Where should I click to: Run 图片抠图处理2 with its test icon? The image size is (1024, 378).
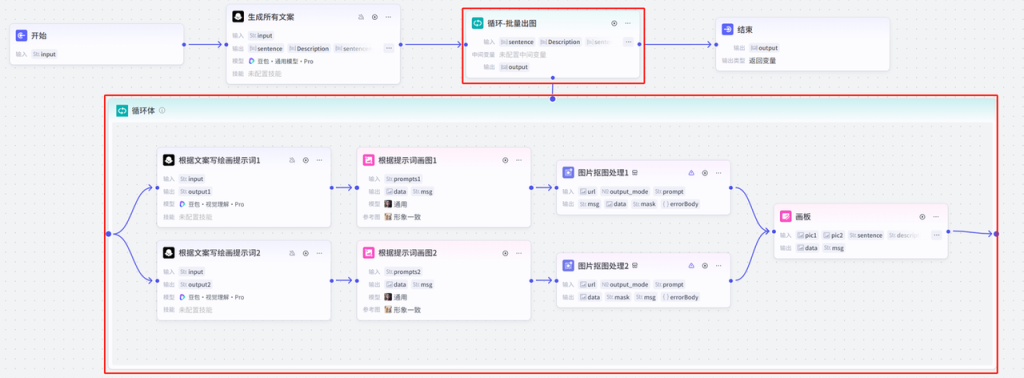click(705, 266)
